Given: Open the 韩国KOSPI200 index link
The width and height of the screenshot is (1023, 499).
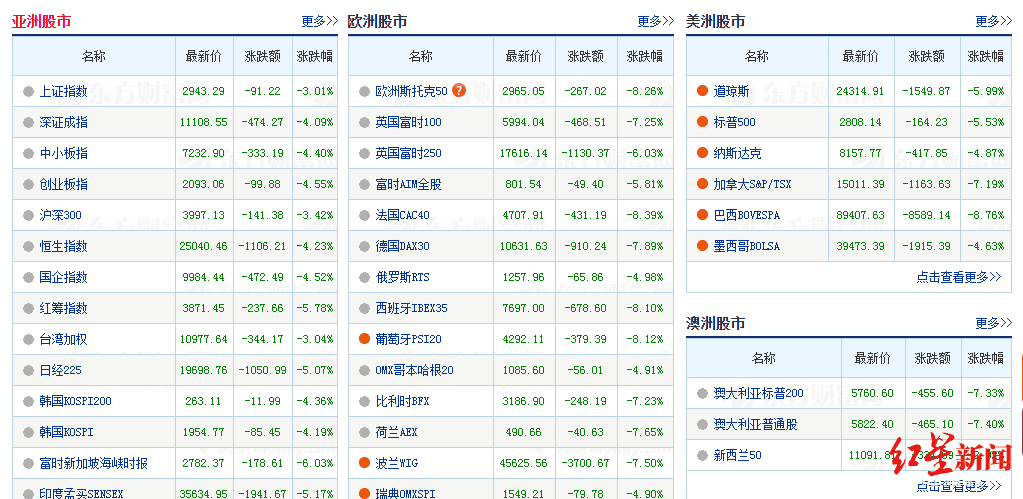Looking at the screenshot, I should click(x=76, y=401).
